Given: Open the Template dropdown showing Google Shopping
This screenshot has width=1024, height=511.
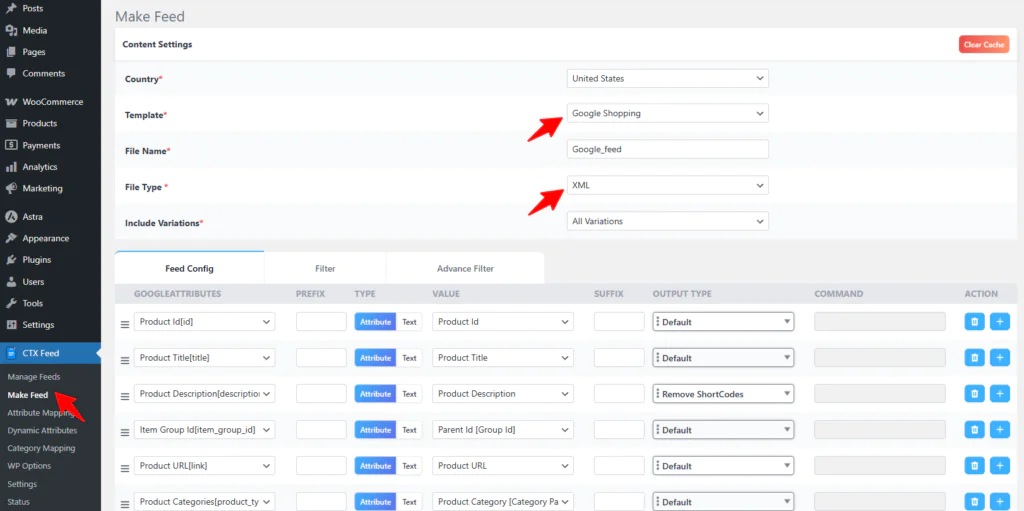Looking at the screenshot, I should coord(667,114).
